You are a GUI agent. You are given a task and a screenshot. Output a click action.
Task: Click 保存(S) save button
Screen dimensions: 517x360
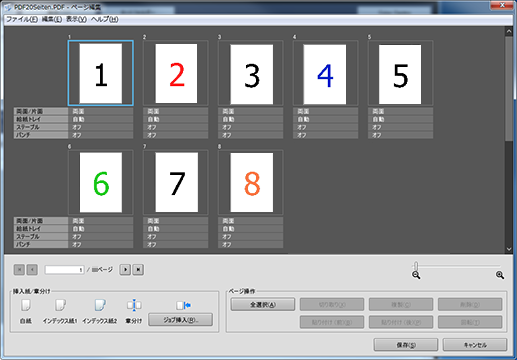coord(406,345)
